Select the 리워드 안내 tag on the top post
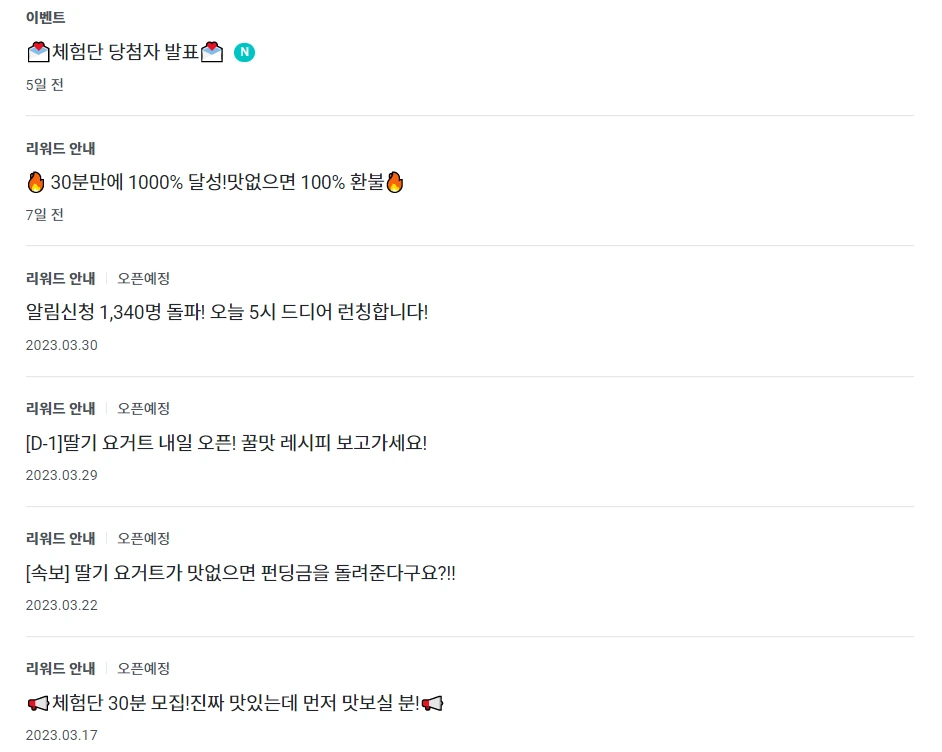 point(59,148)
